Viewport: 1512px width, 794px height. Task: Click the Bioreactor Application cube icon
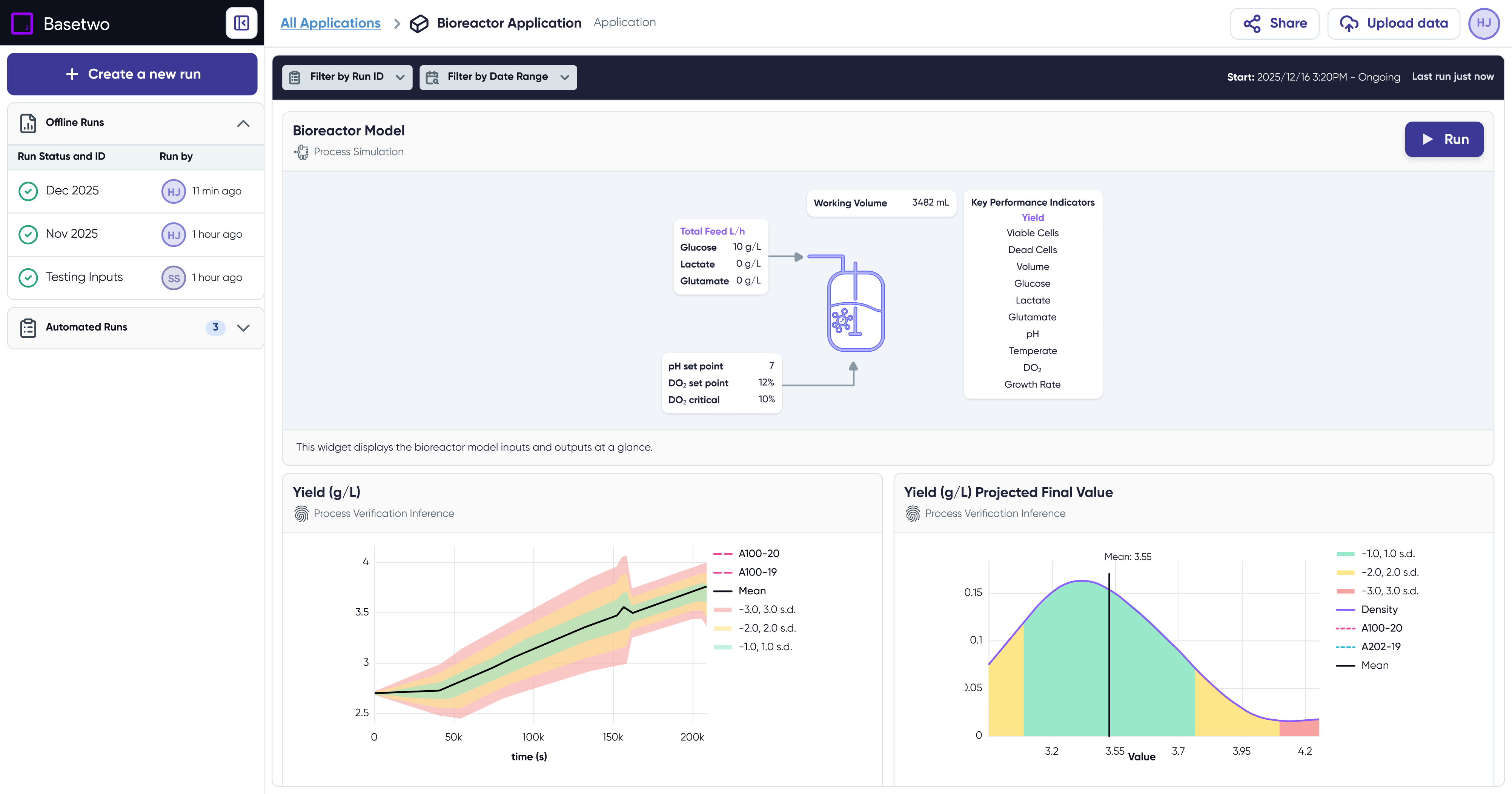[418, 23]
